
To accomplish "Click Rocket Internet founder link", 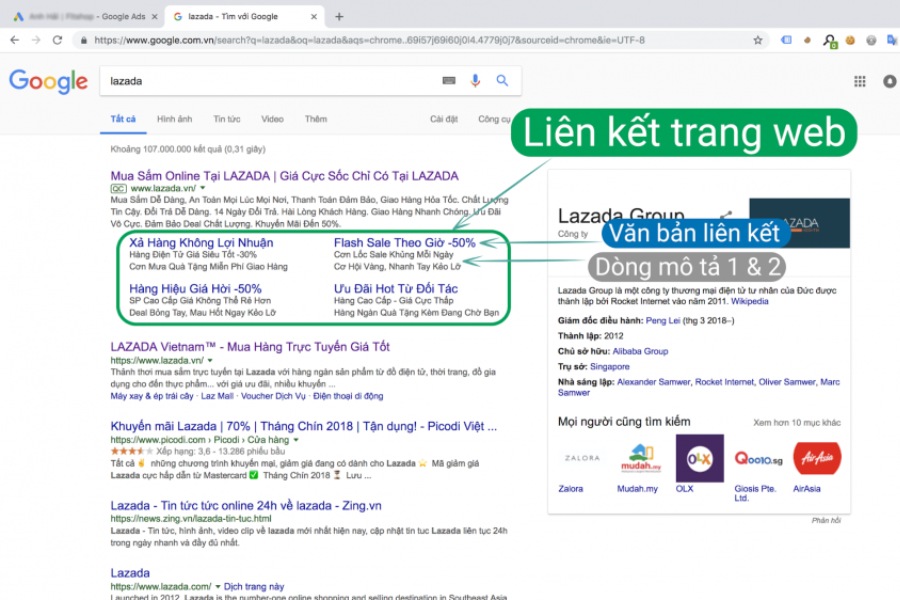I will click(x=724, y=382).
